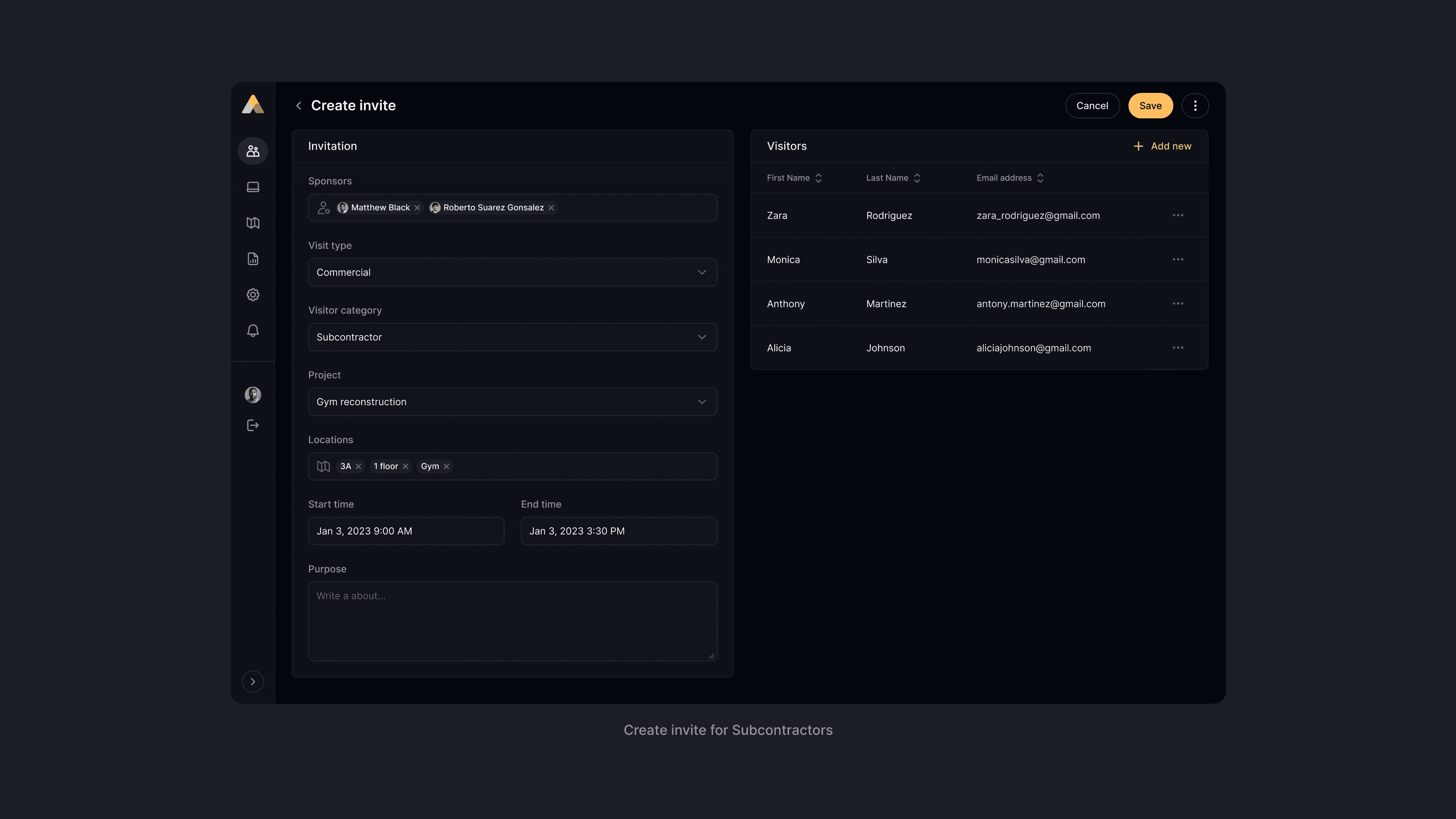The width and height of the screenshot is (1456, 819).
Task: Open the Visitor category Subcontractor dropdown
Action: pos(512,337)
